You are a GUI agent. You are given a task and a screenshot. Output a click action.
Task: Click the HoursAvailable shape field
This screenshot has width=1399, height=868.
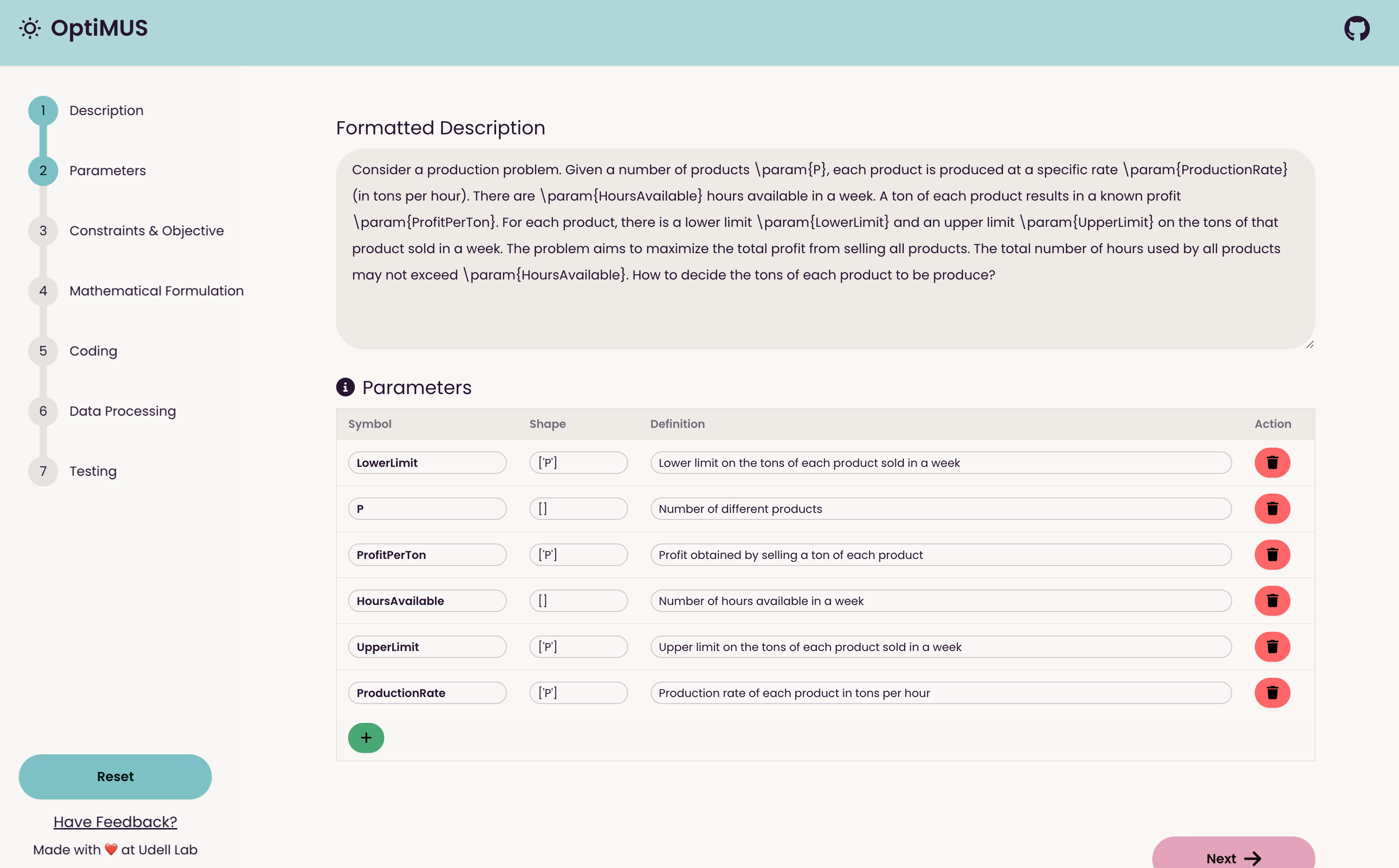click(x=578, y=601)
